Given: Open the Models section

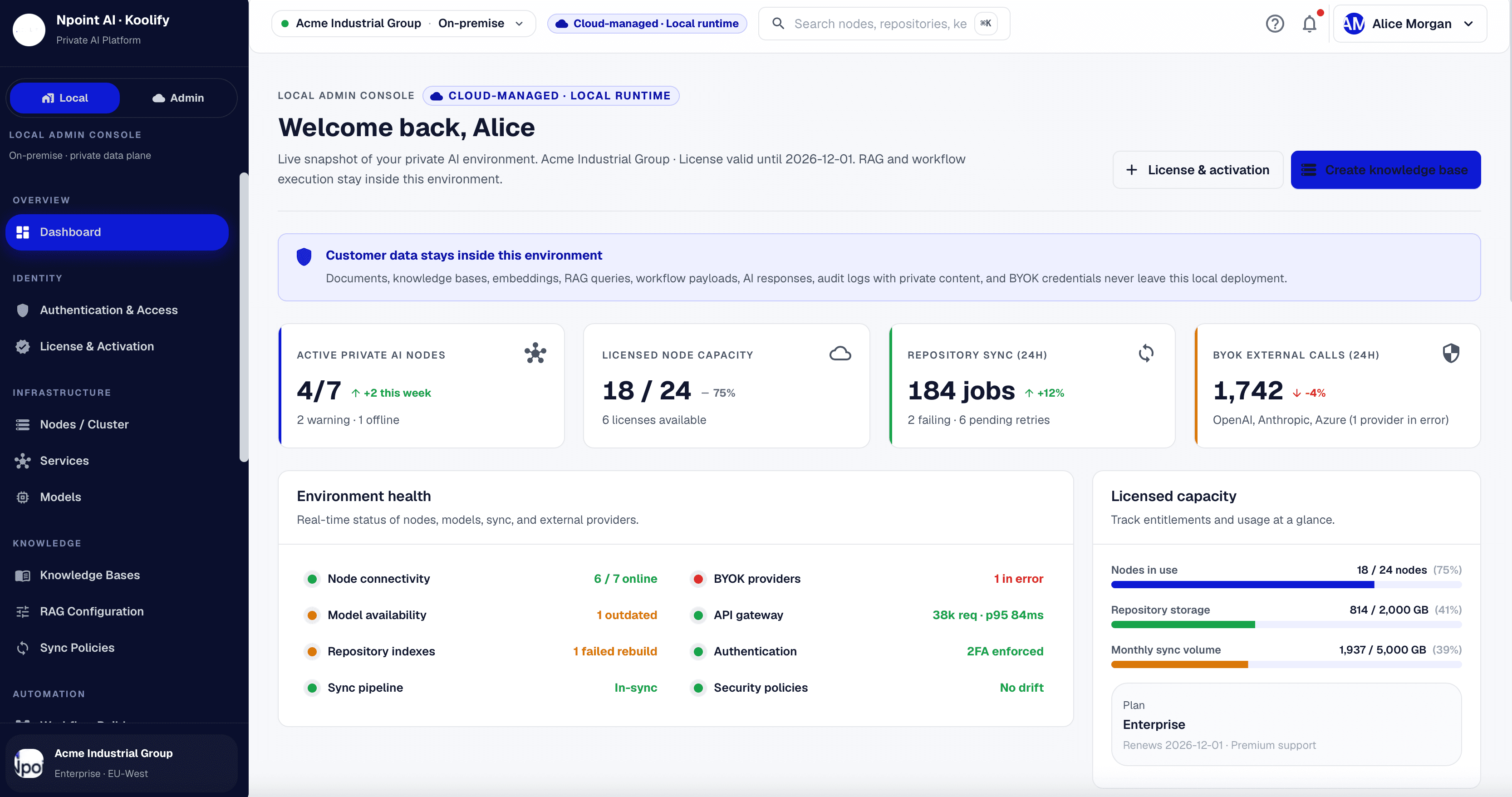Looking at the screenshot, I should (x=117, y=497).
